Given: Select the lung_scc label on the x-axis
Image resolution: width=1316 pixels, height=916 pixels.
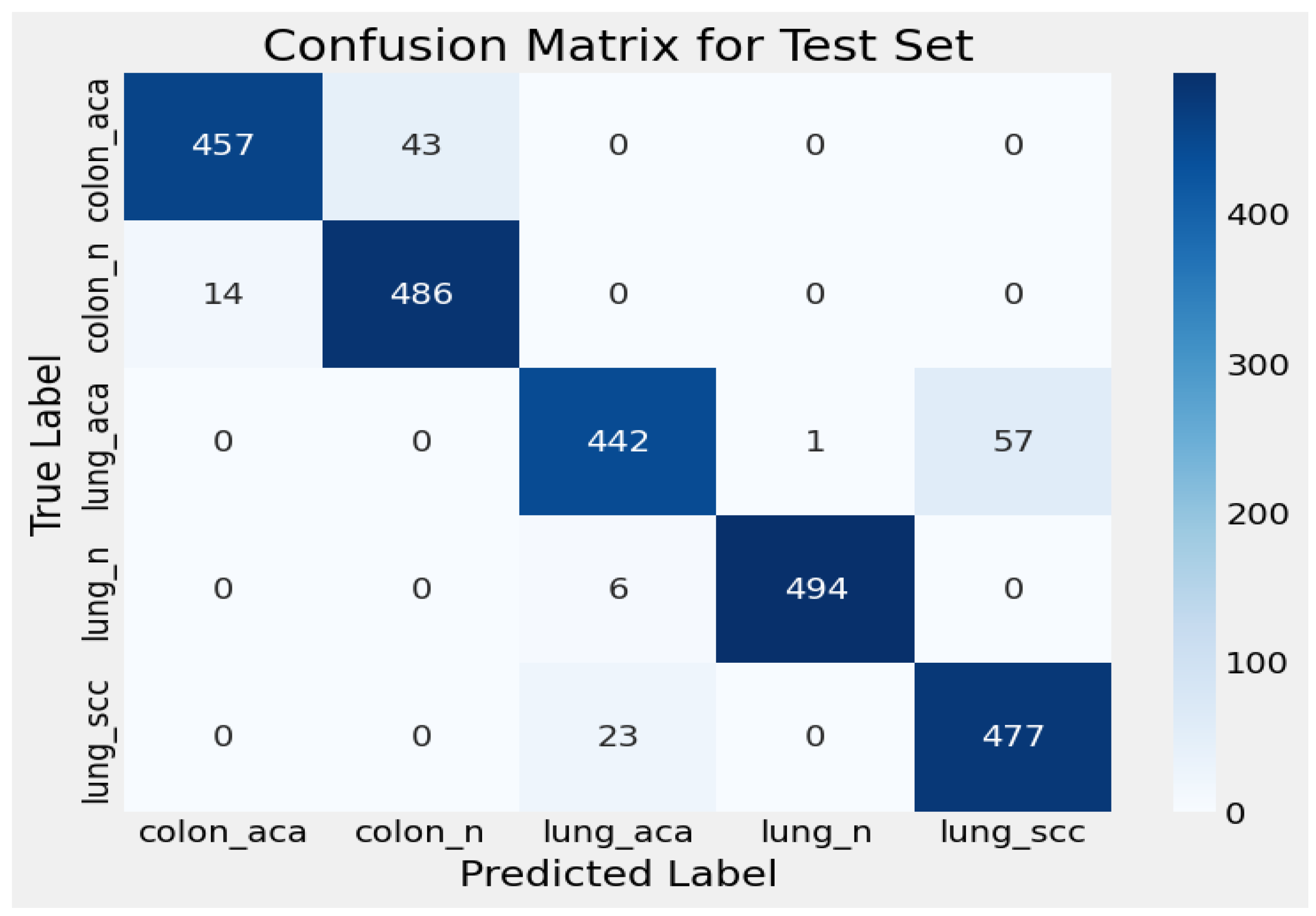Looking at the screenshot, I should tap(1013, 833).
